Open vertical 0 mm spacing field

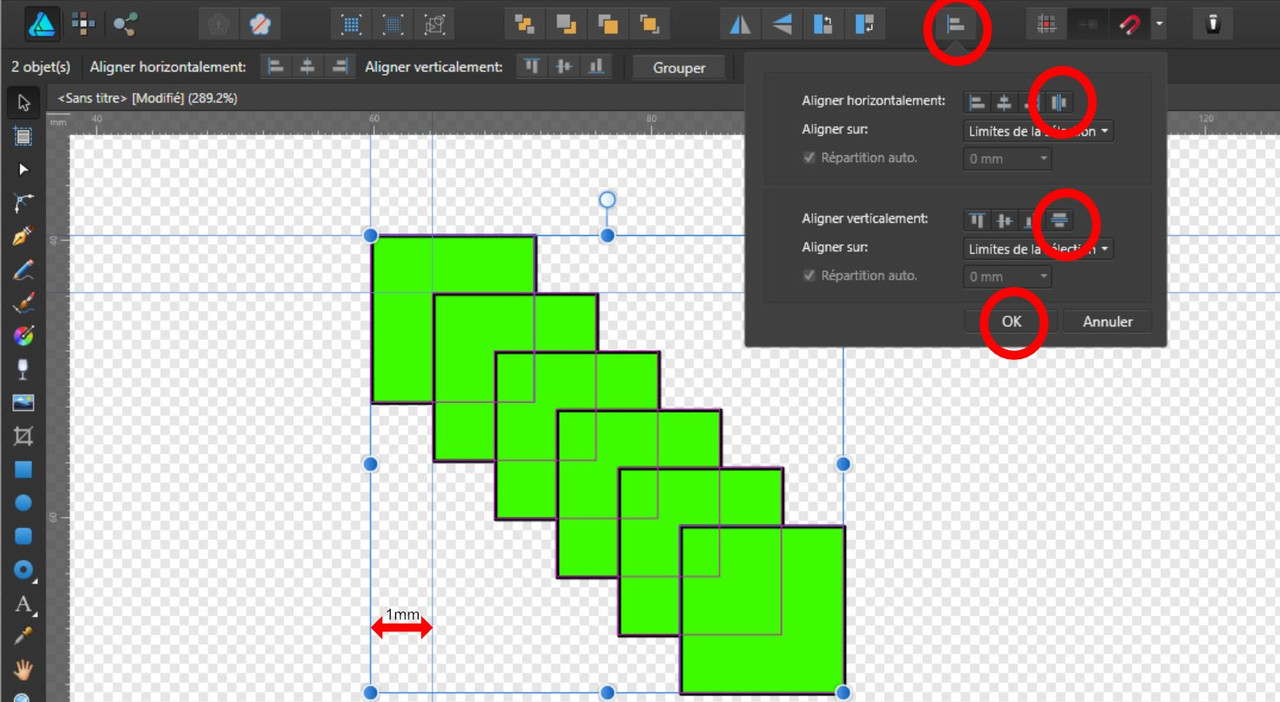click(1007, 277)
